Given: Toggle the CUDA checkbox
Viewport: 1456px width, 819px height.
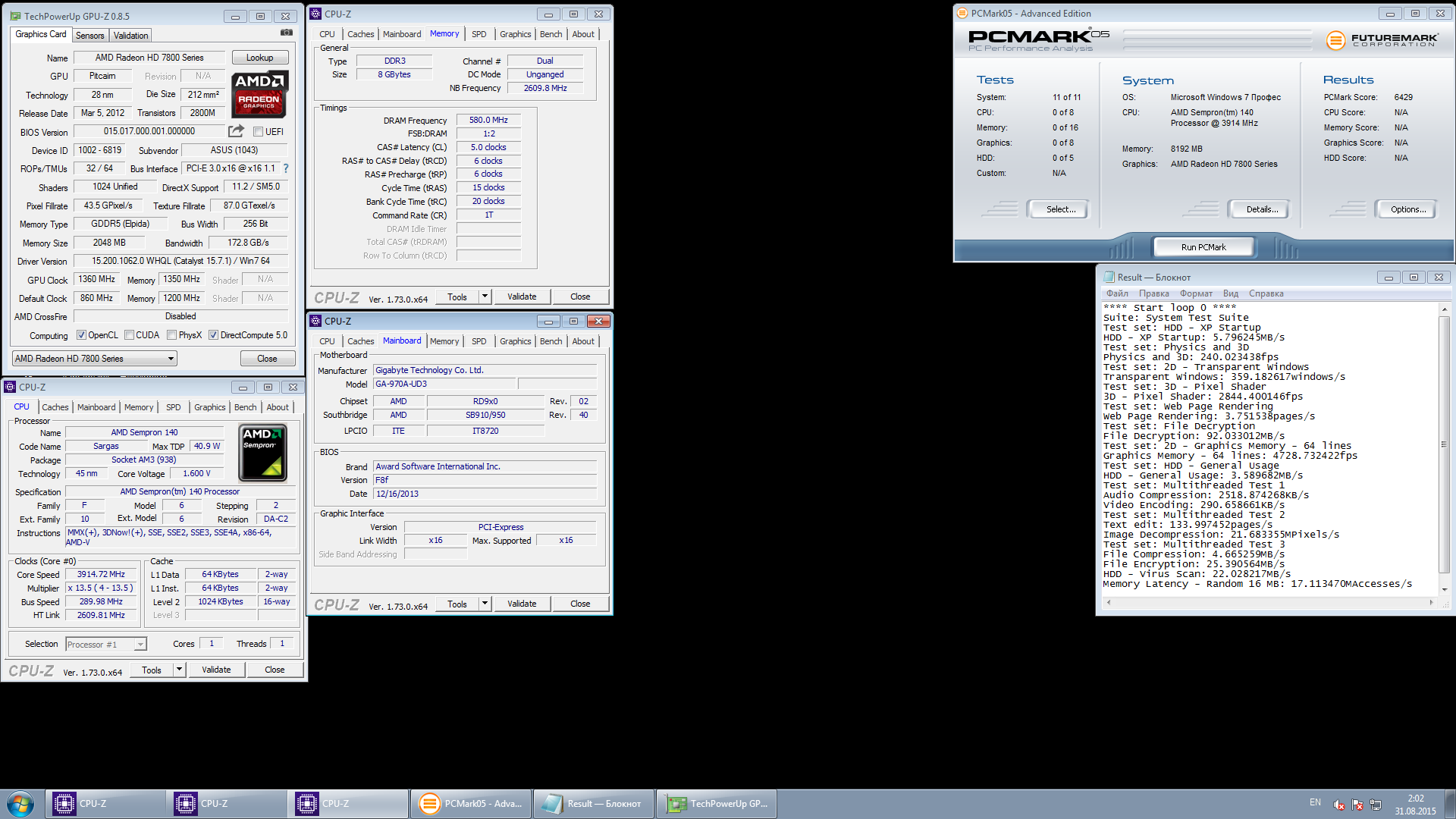Looking at the screenshot, I should (x=129, y=335).
